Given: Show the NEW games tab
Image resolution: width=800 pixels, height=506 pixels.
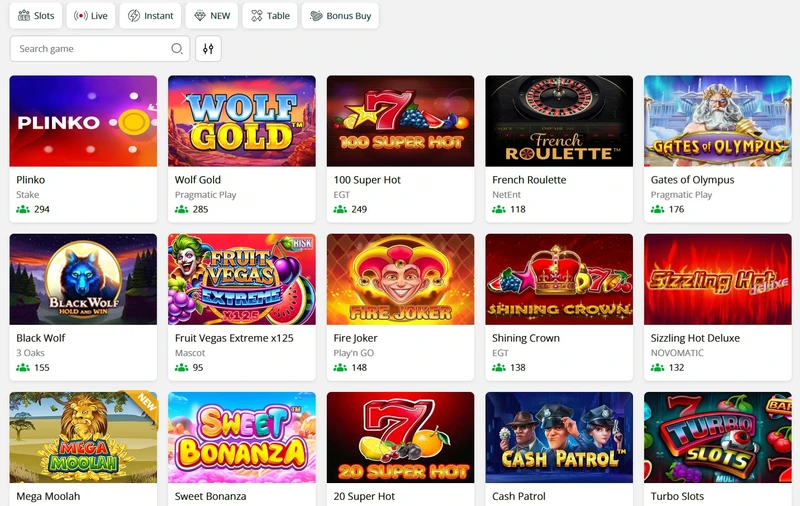Looking at the screenshot, I should (x=212, y=16).
